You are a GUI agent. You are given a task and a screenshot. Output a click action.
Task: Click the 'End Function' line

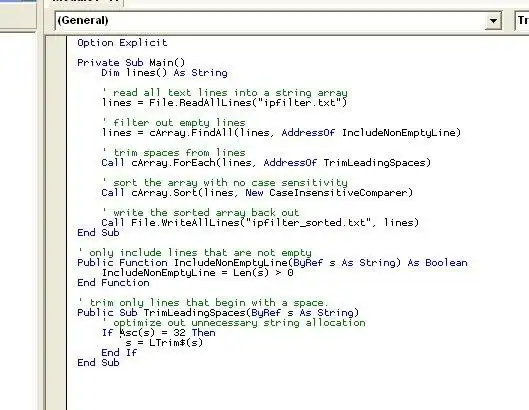click(113, 283)
